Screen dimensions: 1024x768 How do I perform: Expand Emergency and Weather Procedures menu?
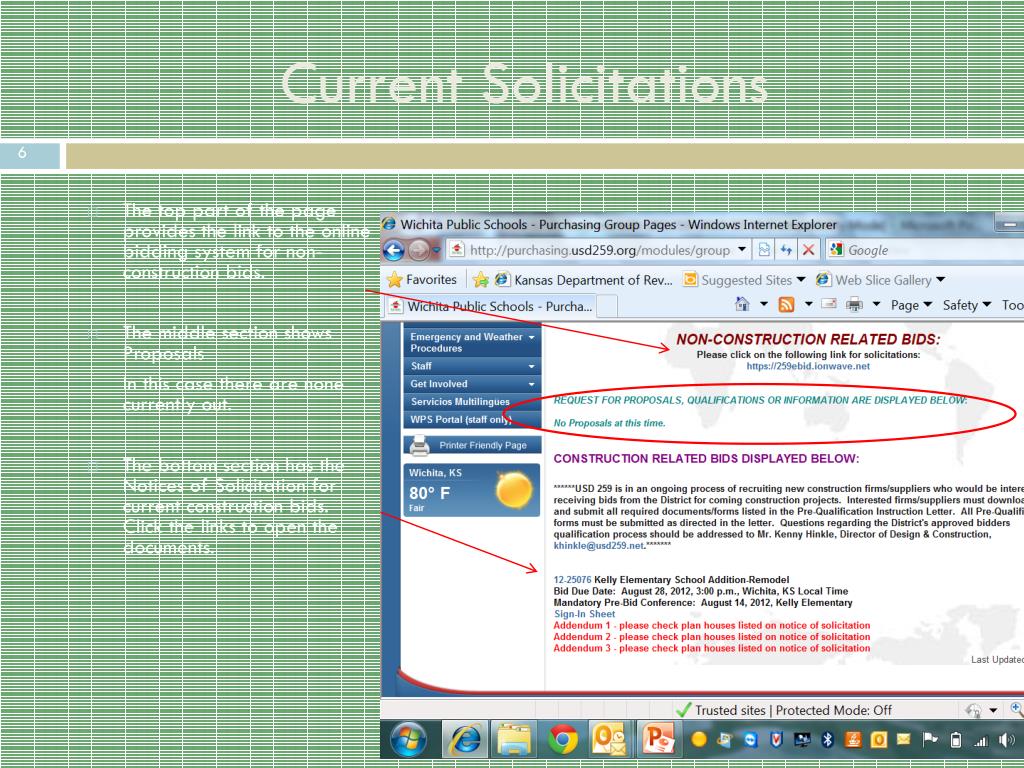tap(472, 342)
